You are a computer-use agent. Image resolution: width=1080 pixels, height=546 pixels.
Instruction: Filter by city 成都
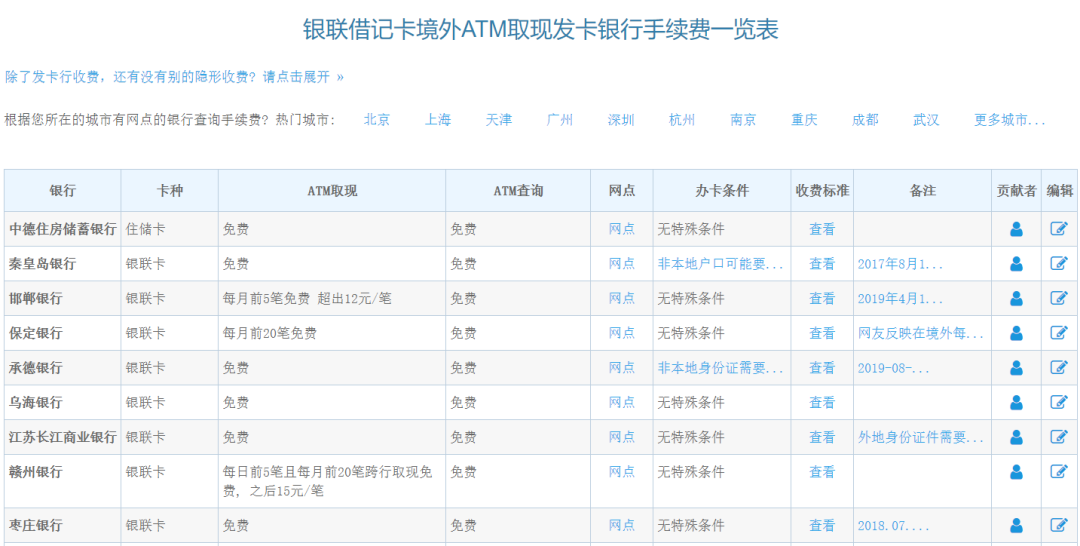(x=865, y=120)
